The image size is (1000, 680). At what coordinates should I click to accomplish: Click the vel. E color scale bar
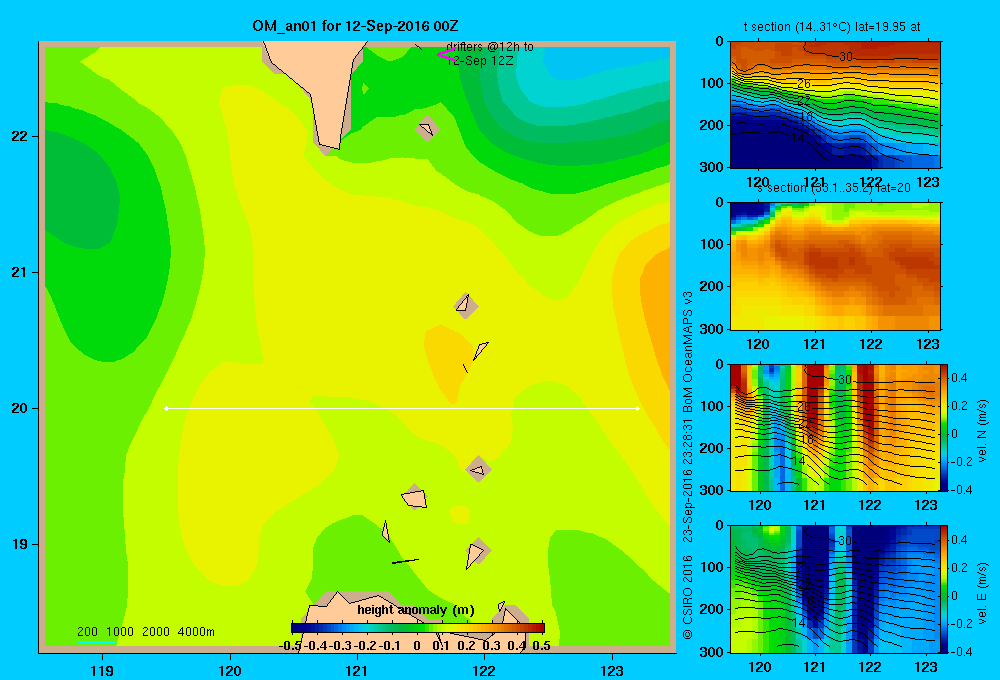pyautogui.click(x=945, y=589)
